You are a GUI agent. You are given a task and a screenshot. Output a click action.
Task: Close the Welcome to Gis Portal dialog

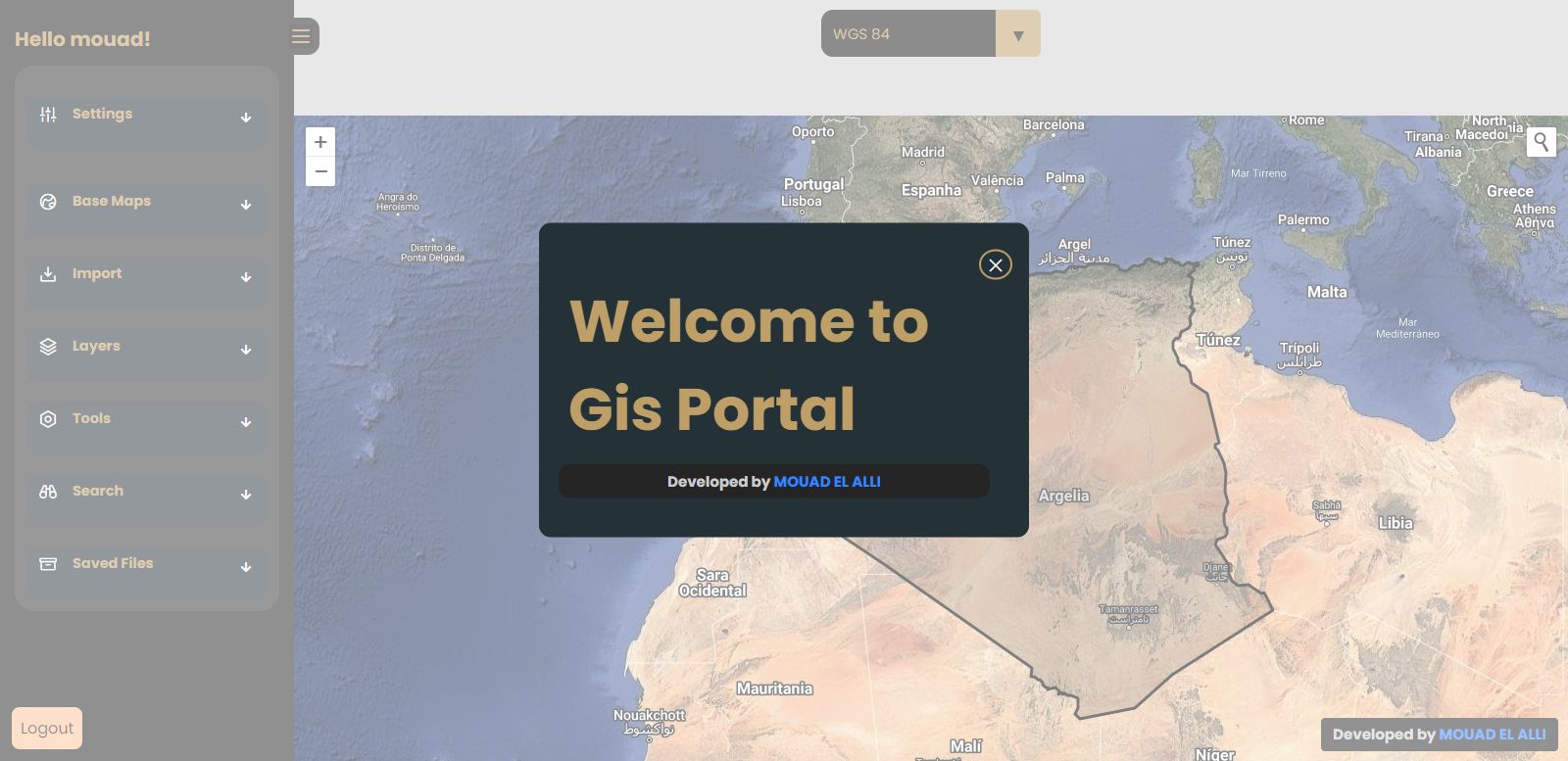click(x=995, y=264)
